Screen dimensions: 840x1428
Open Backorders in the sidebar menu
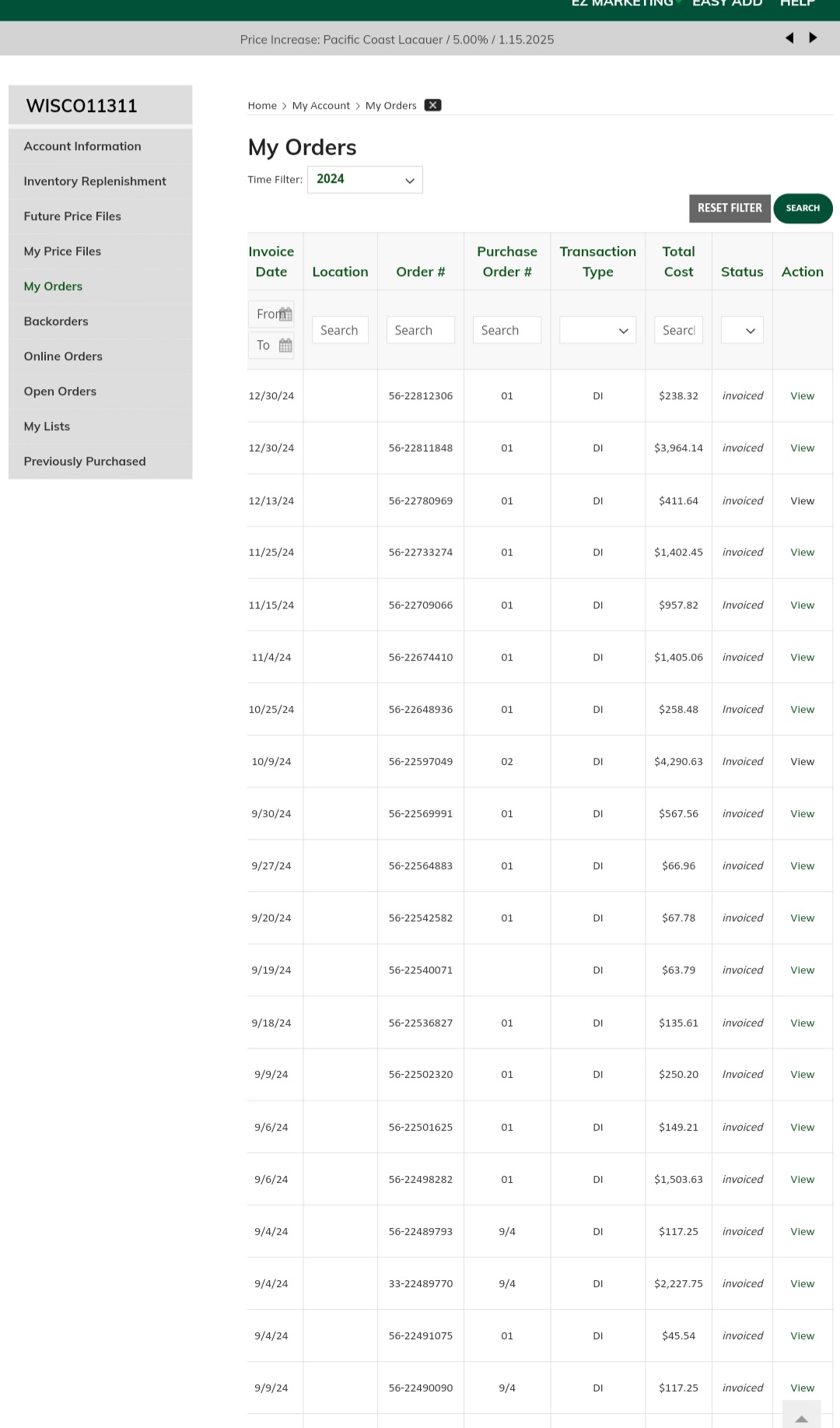click(56, 321)
